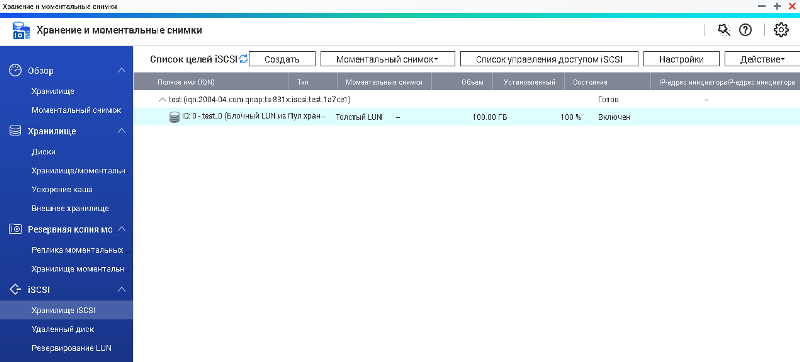Click the 100 % allocated cell
The image size is (800, 362).
tap(570, 117)
